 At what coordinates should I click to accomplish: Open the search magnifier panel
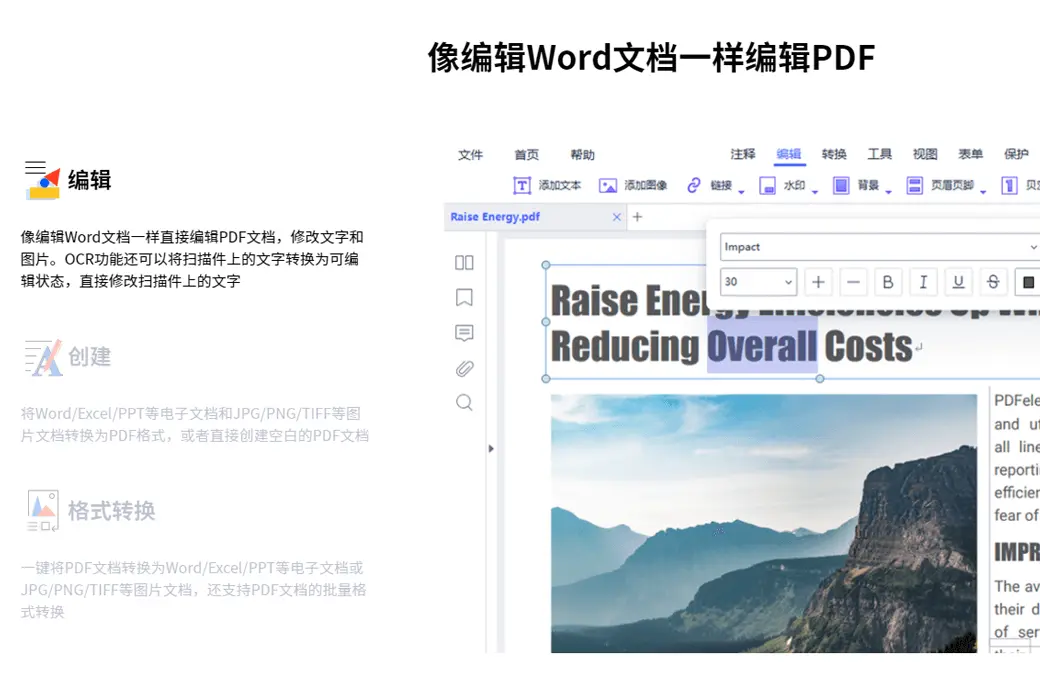(464, 403)
